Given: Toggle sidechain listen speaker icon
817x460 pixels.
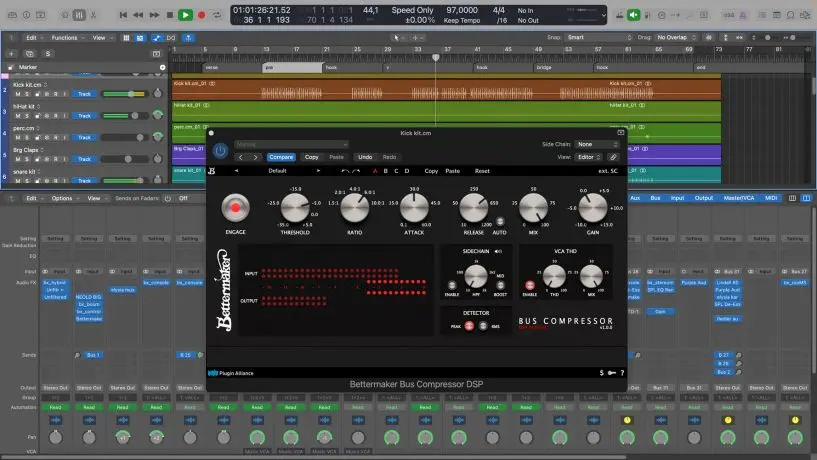Looking at the screenshot, I should [498, 251].
